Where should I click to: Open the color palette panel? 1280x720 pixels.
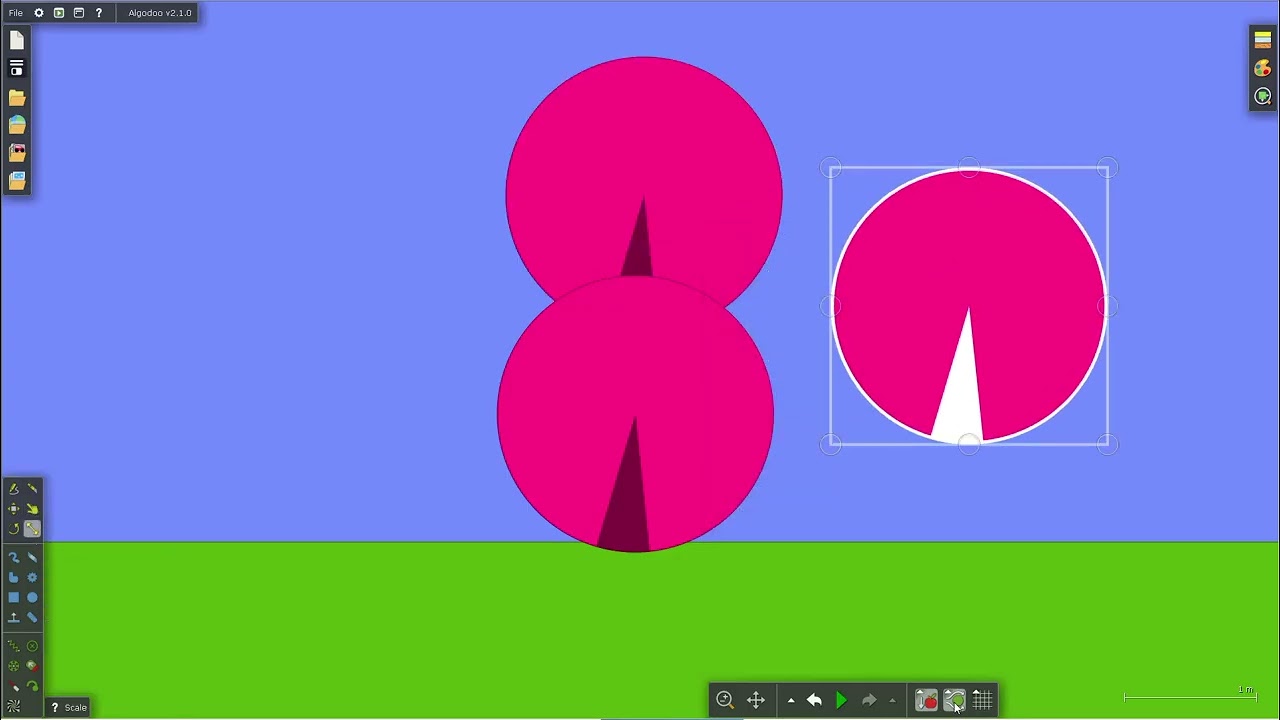pos(1263,68)
